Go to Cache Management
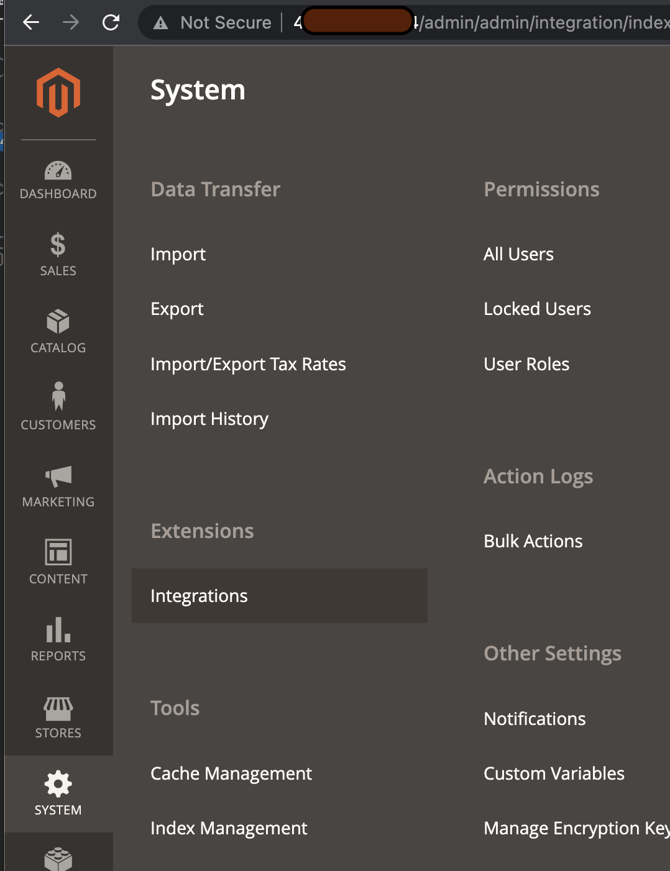Image resolution: width=670 pixels, height=871 pixels. [x=231, y=773]
